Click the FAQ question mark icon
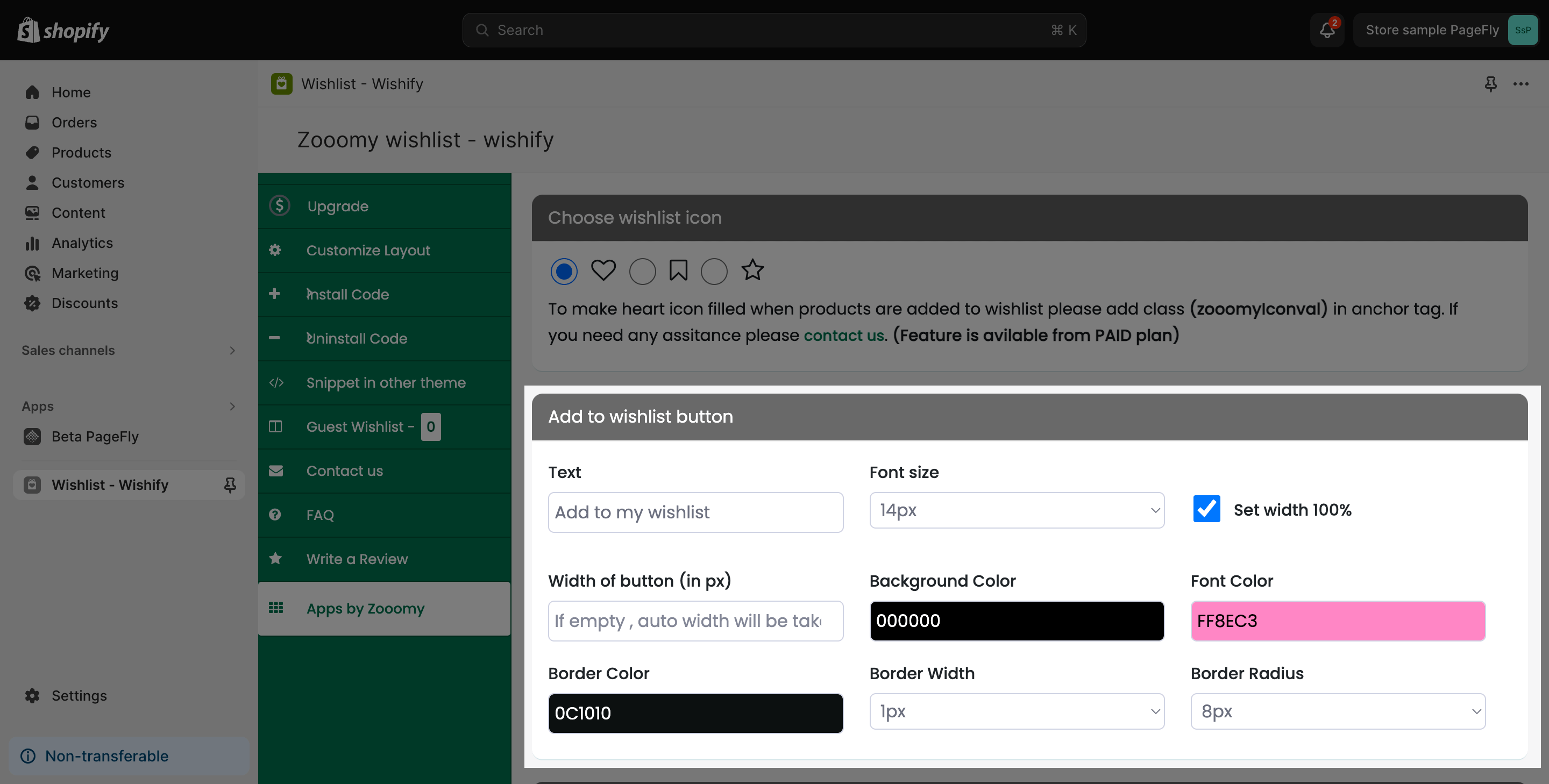This screenshot has height=784, width=1549. [275, 515]
